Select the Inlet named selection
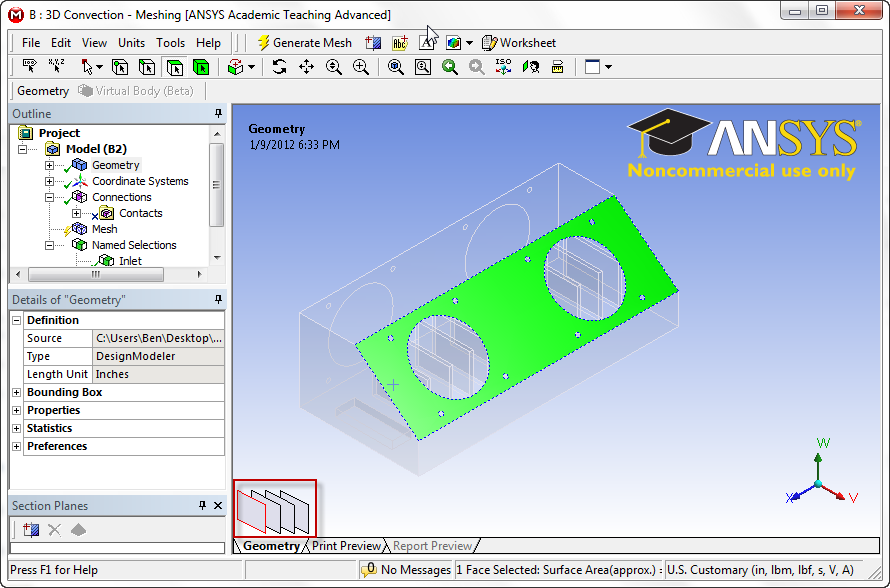 pos(130,261)
